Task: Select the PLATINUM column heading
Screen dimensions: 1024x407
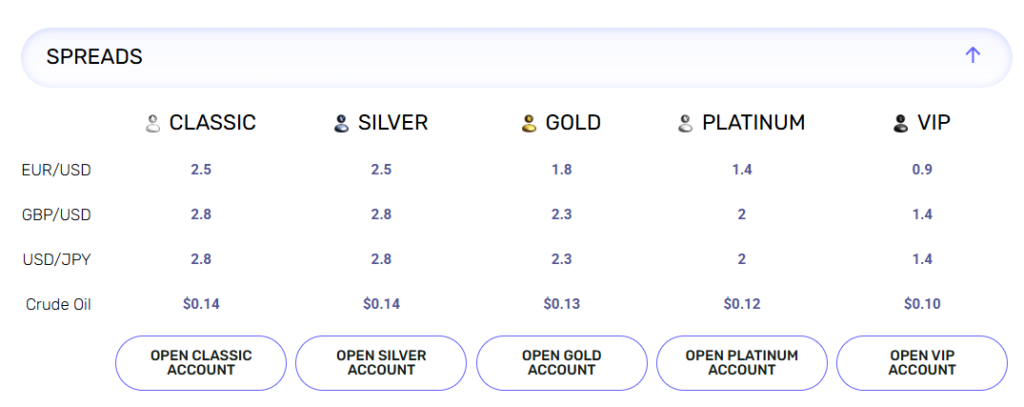Action: tap(753, 123)
